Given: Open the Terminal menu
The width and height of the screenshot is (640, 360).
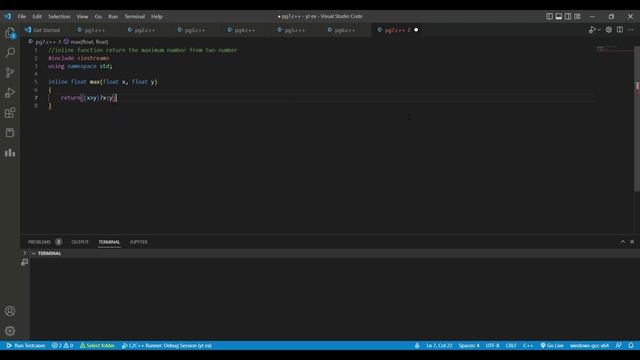Looking at the screenshot, I should 135,17.
